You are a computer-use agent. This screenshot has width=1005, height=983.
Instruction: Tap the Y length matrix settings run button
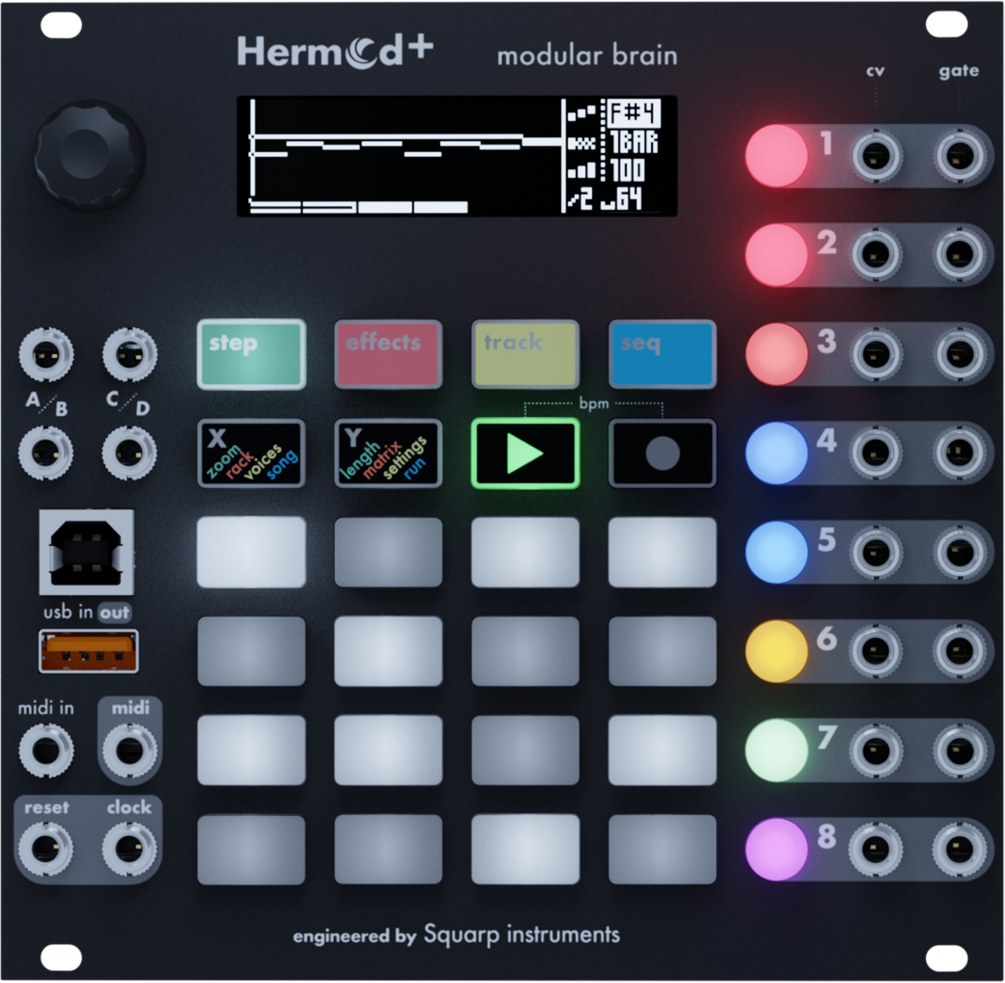(x=388, y=454)
